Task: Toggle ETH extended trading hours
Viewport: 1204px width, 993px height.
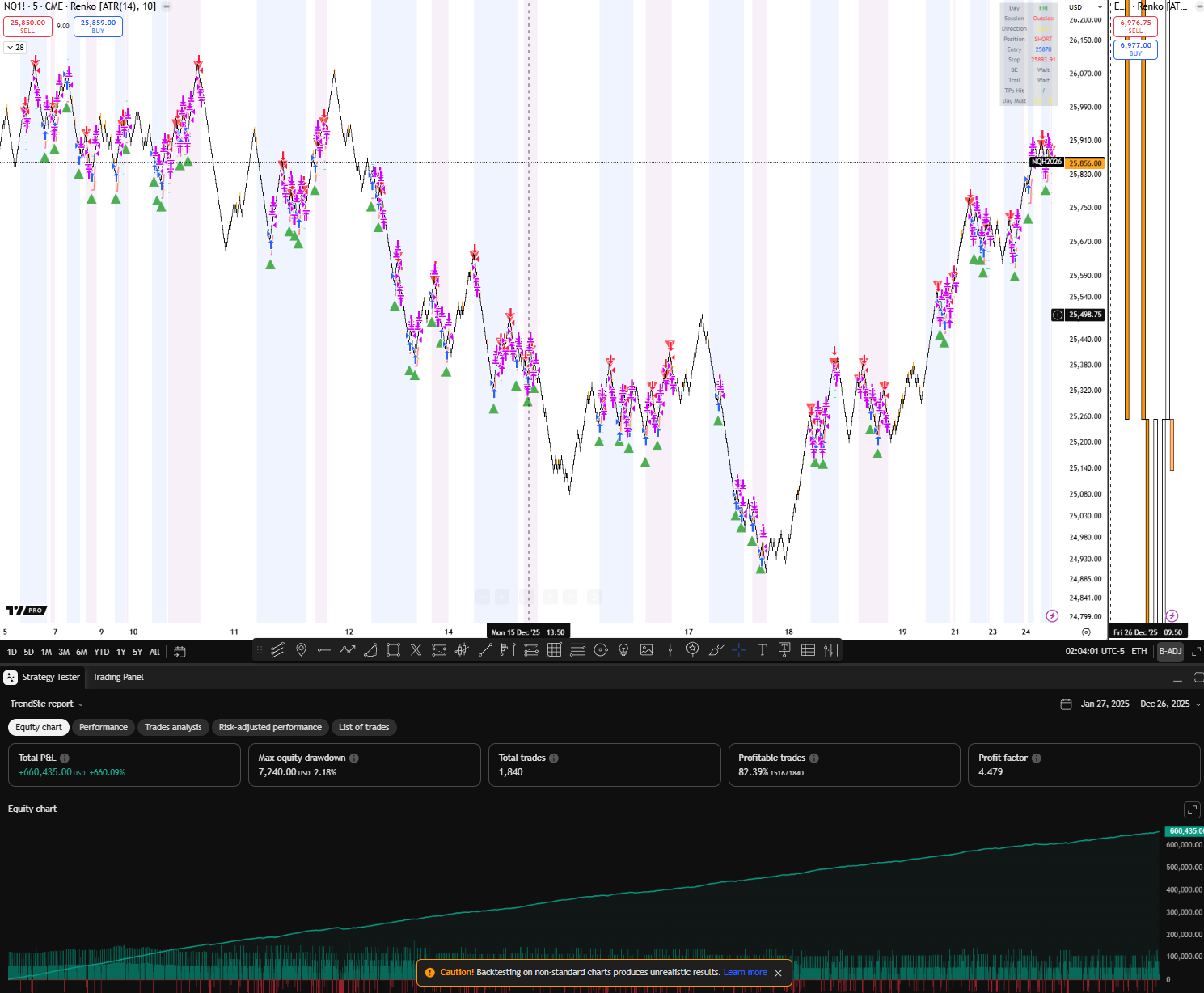Action: click(1139, 652)
